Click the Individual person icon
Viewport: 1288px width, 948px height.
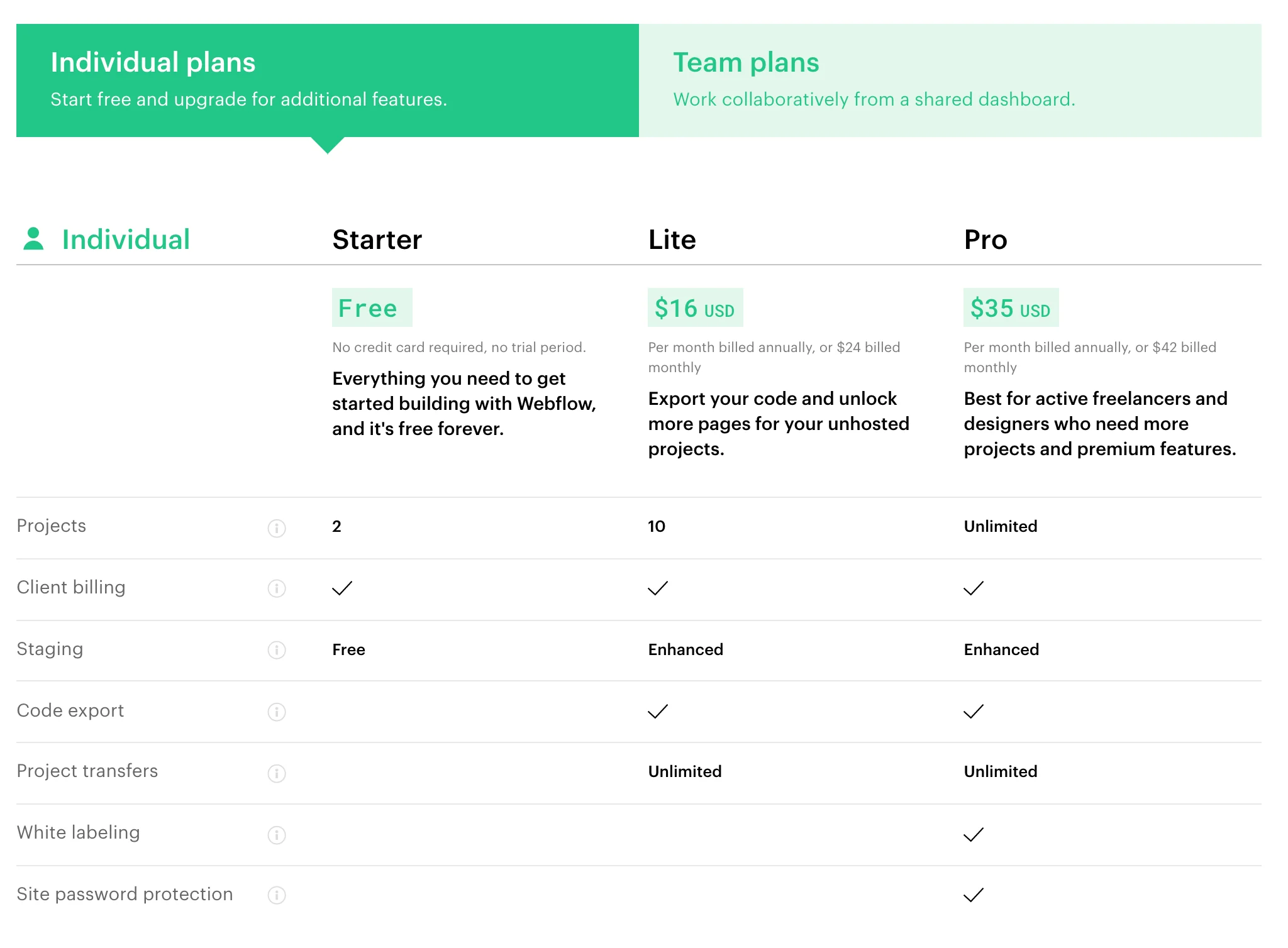tap(33, 239)
